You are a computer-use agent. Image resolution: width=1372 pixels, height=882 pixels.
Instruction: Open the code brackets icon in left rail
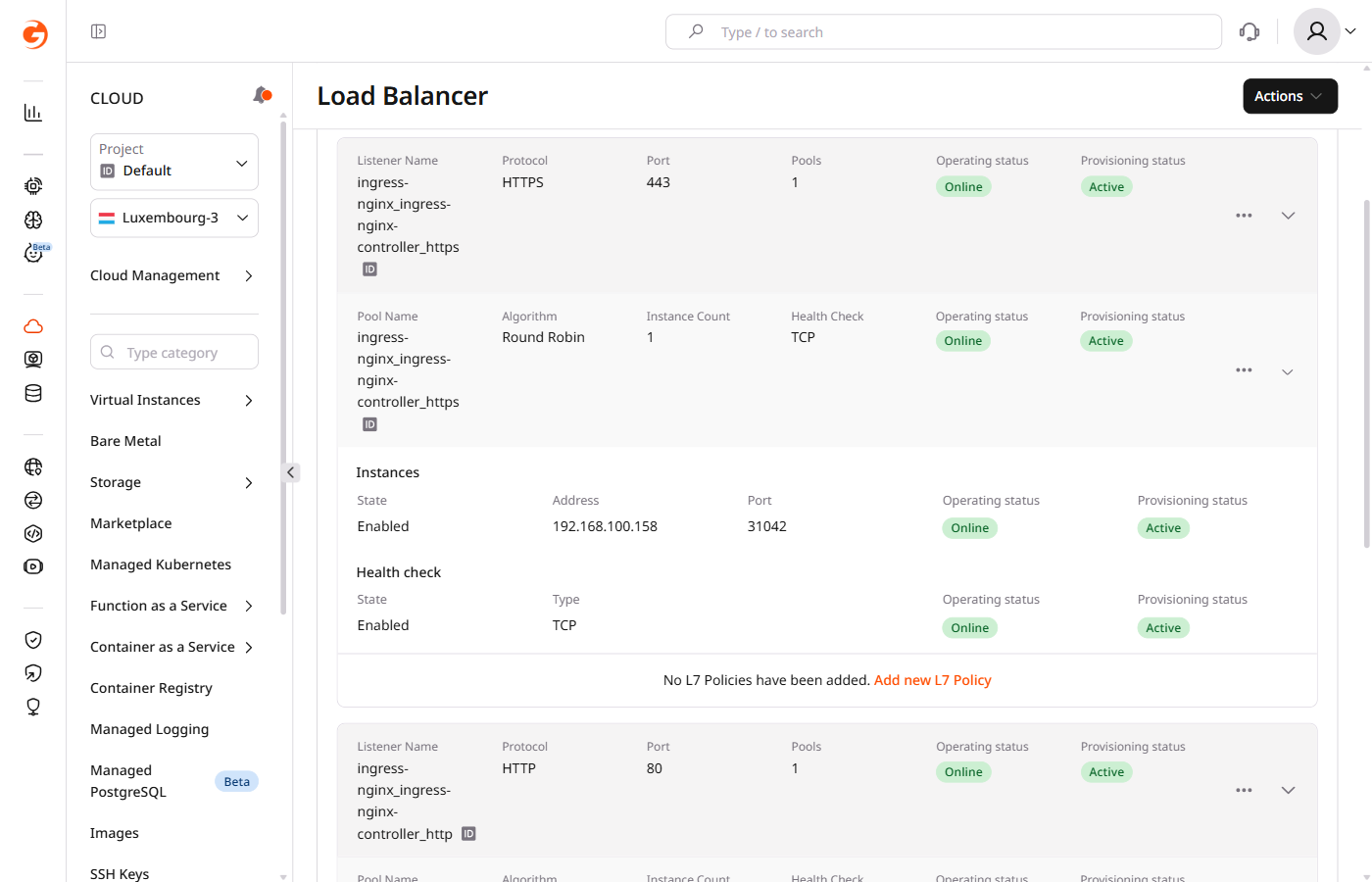[x=33, y=534]
